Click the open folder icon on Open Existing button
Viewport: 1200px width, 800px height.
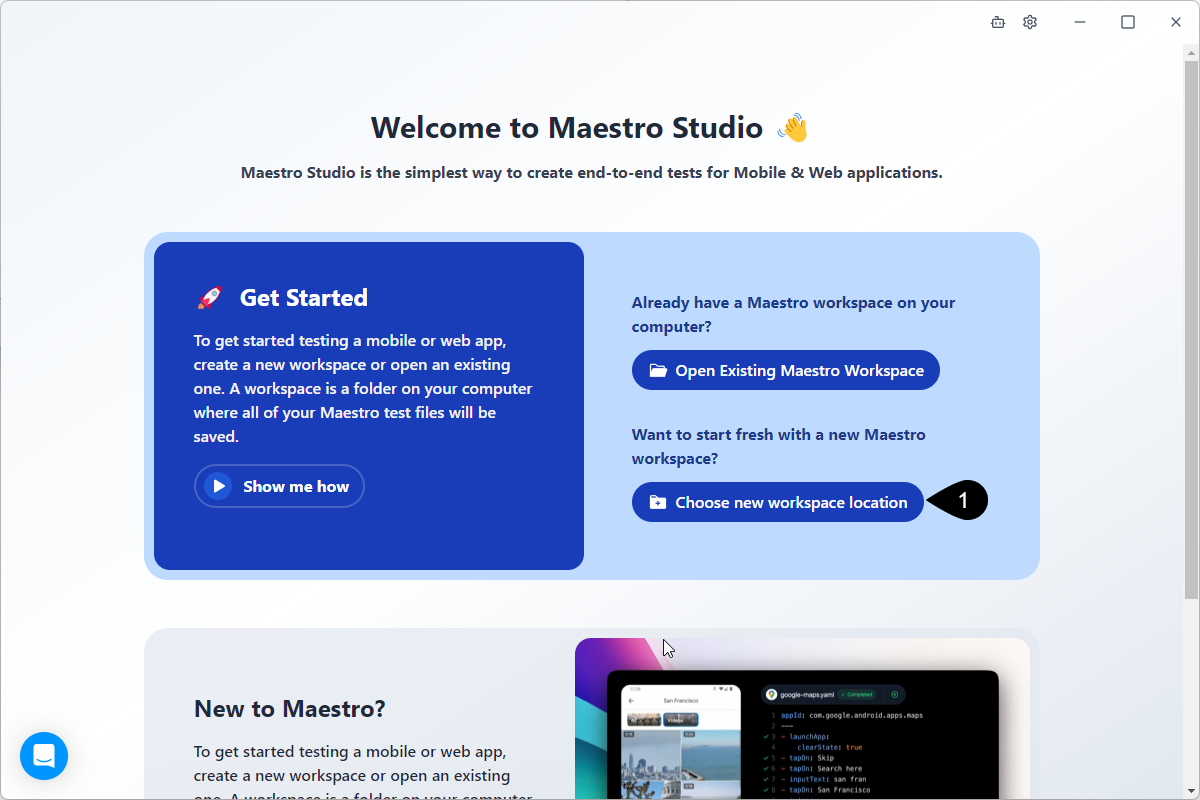(657, 370)
